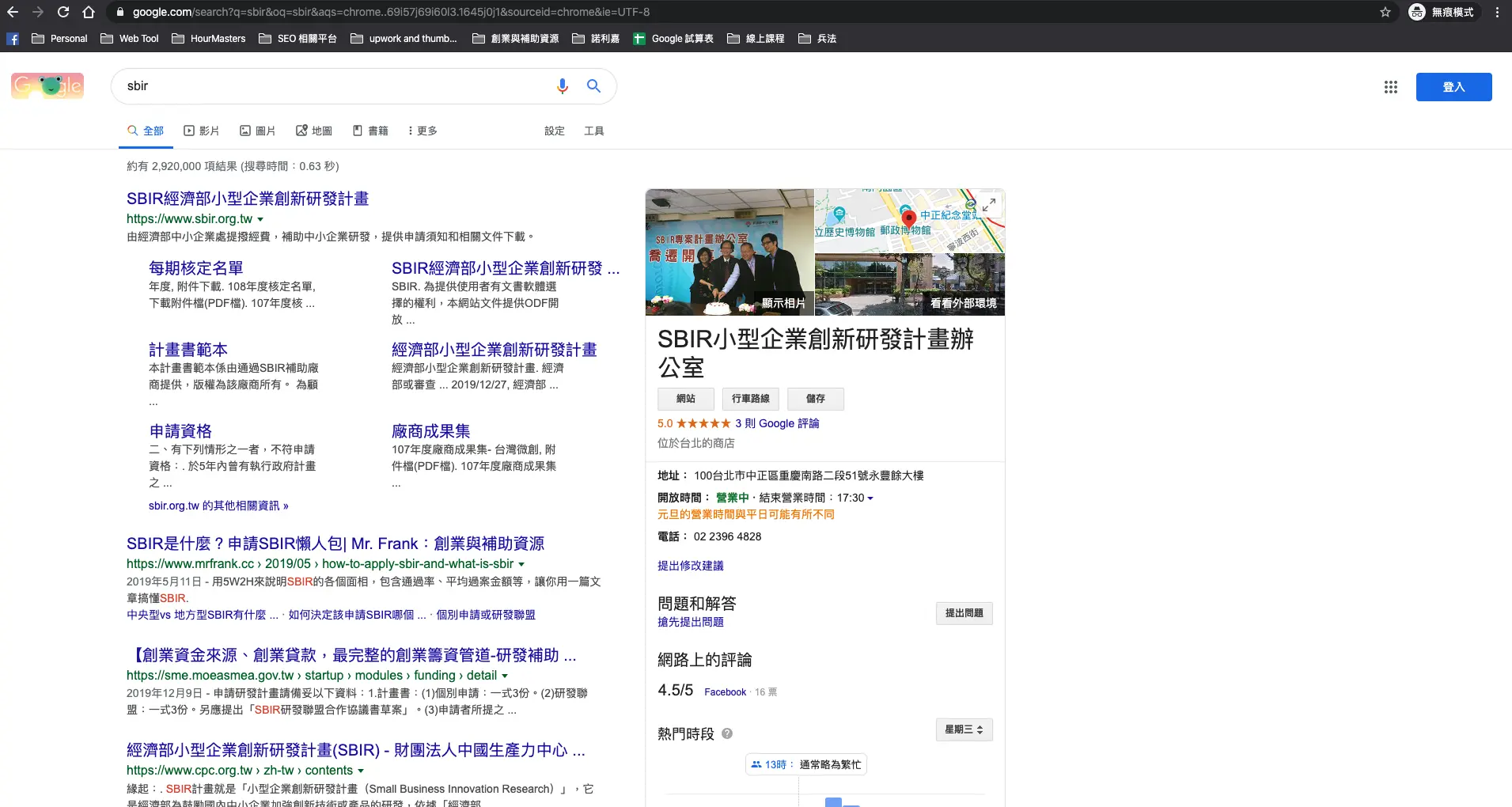
Task: Open the Facebook bookmark icon
Action: 13,38
